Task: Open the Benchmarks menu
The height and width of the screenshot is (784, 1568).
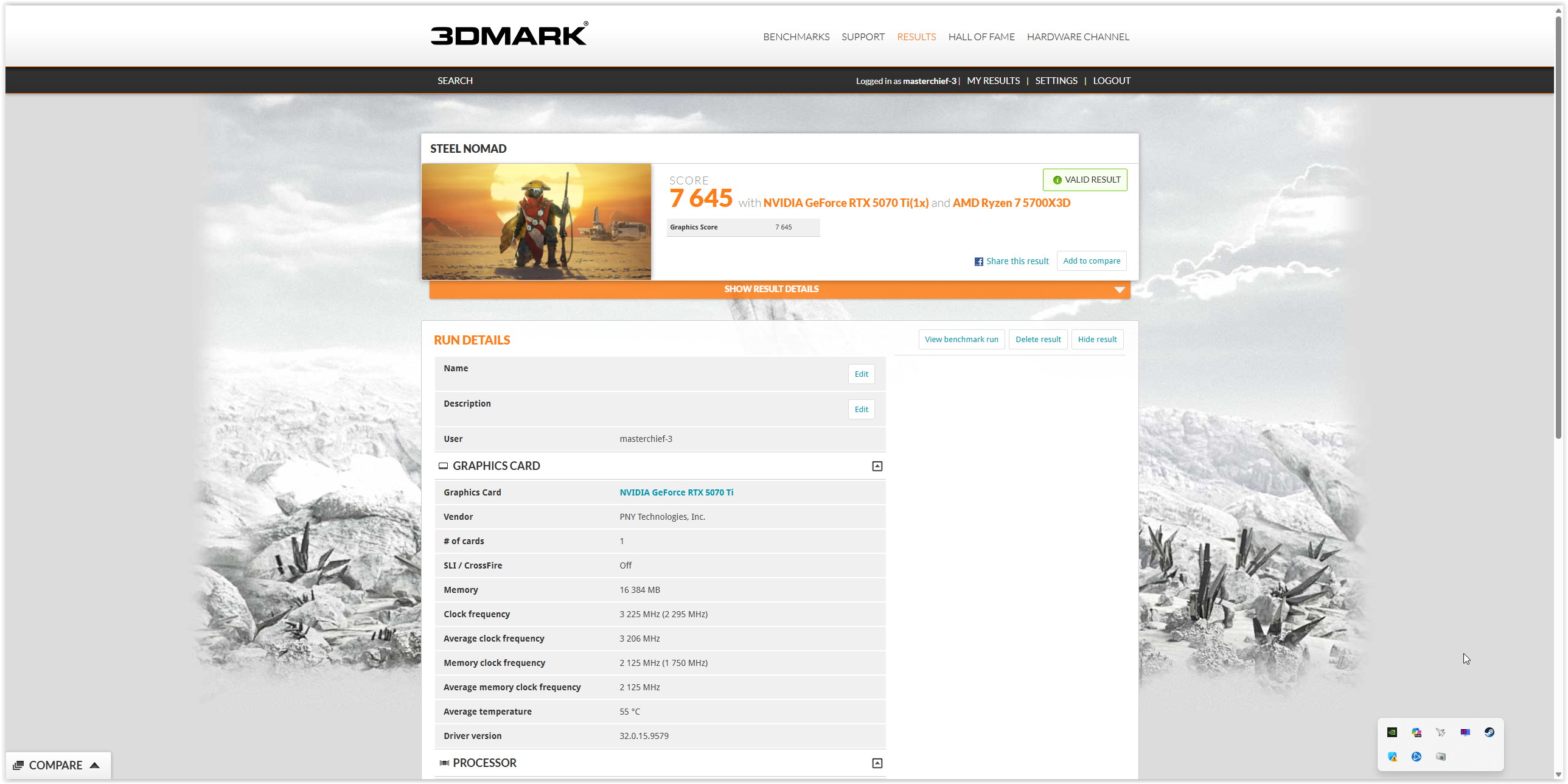Action: click(796, 37)
